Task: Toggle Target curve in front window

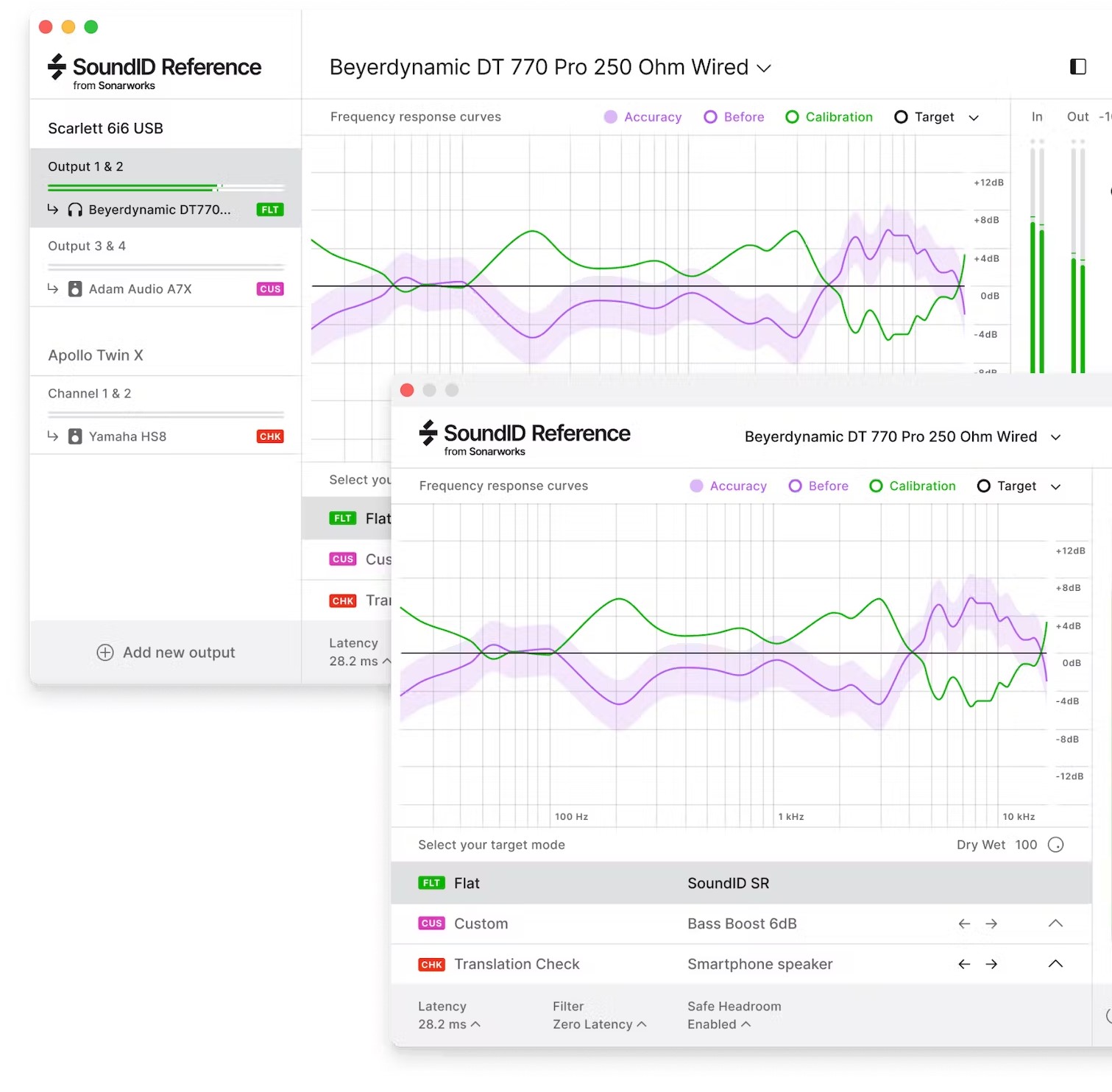Action: point(1007,486)
